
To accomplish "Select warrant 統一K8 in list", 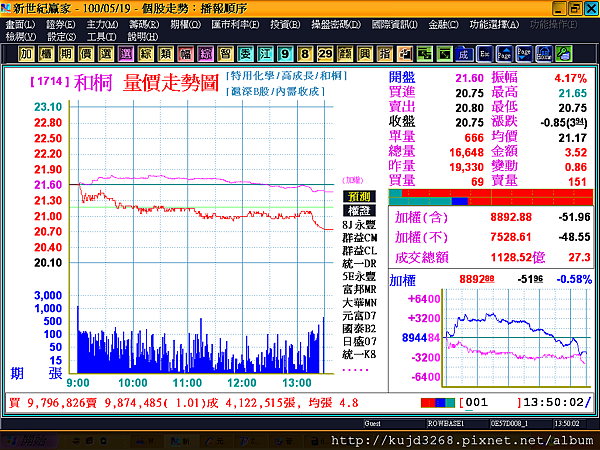I will pyautogui.click(x=359, y=354).
